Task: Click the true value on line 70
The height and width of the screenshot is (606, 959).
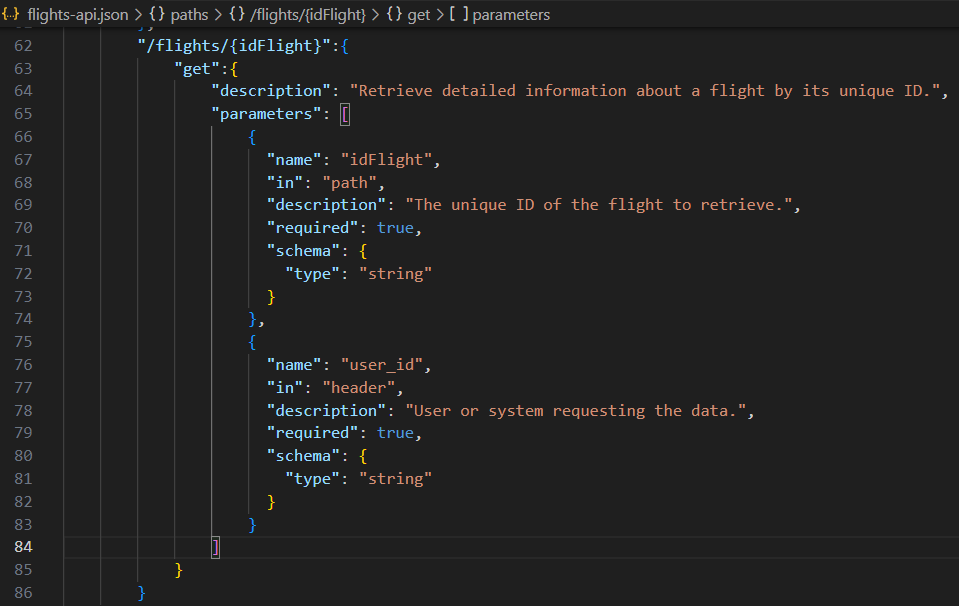Action: [x=395, y=228]
